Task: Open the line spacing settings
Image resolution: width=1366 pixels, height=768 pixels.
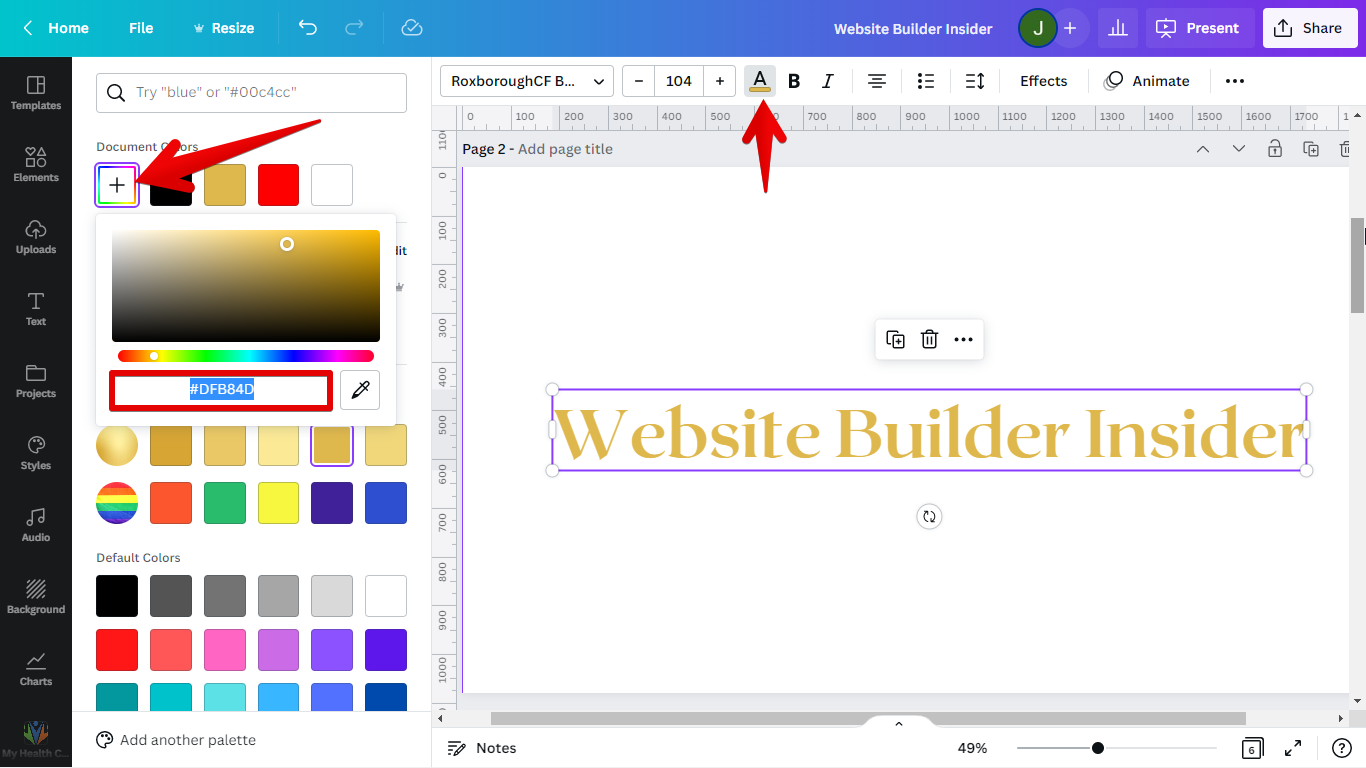Action: pyautogui.click(x=975, y=81)
